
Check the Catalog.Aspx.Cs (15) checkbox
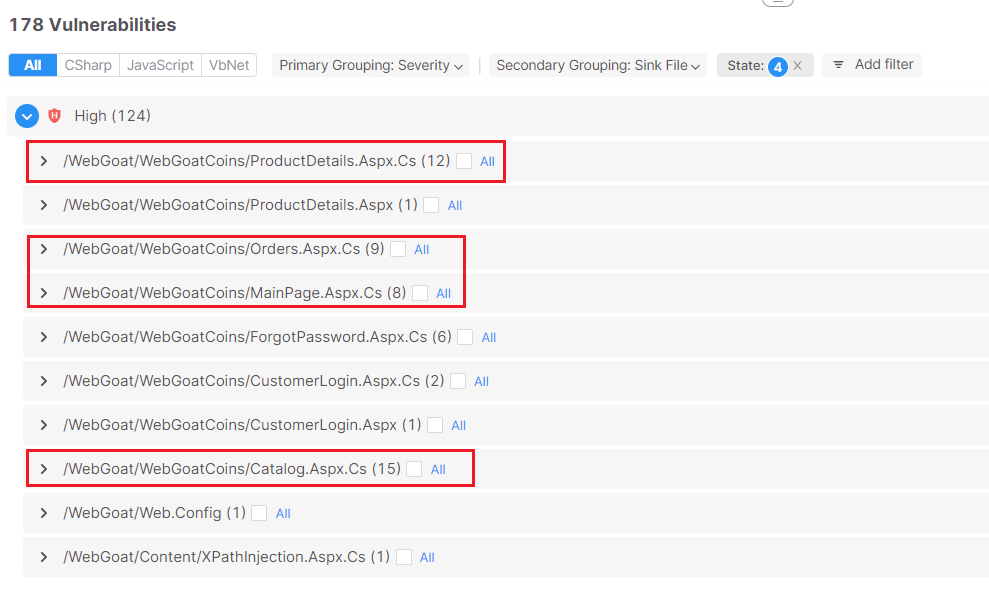[414, 469]
